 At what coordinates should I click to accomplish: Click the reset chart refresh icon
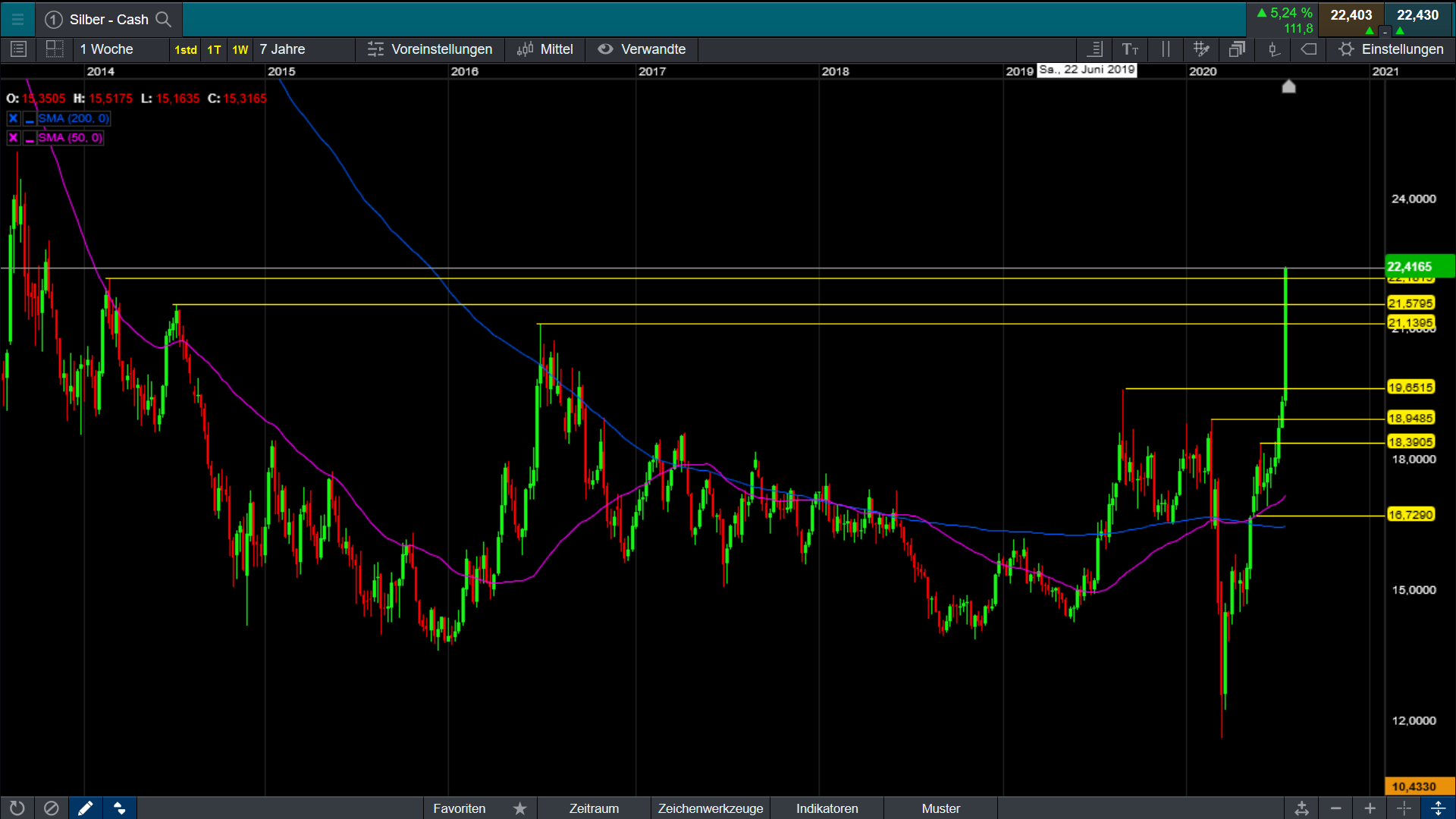[17, 808]
